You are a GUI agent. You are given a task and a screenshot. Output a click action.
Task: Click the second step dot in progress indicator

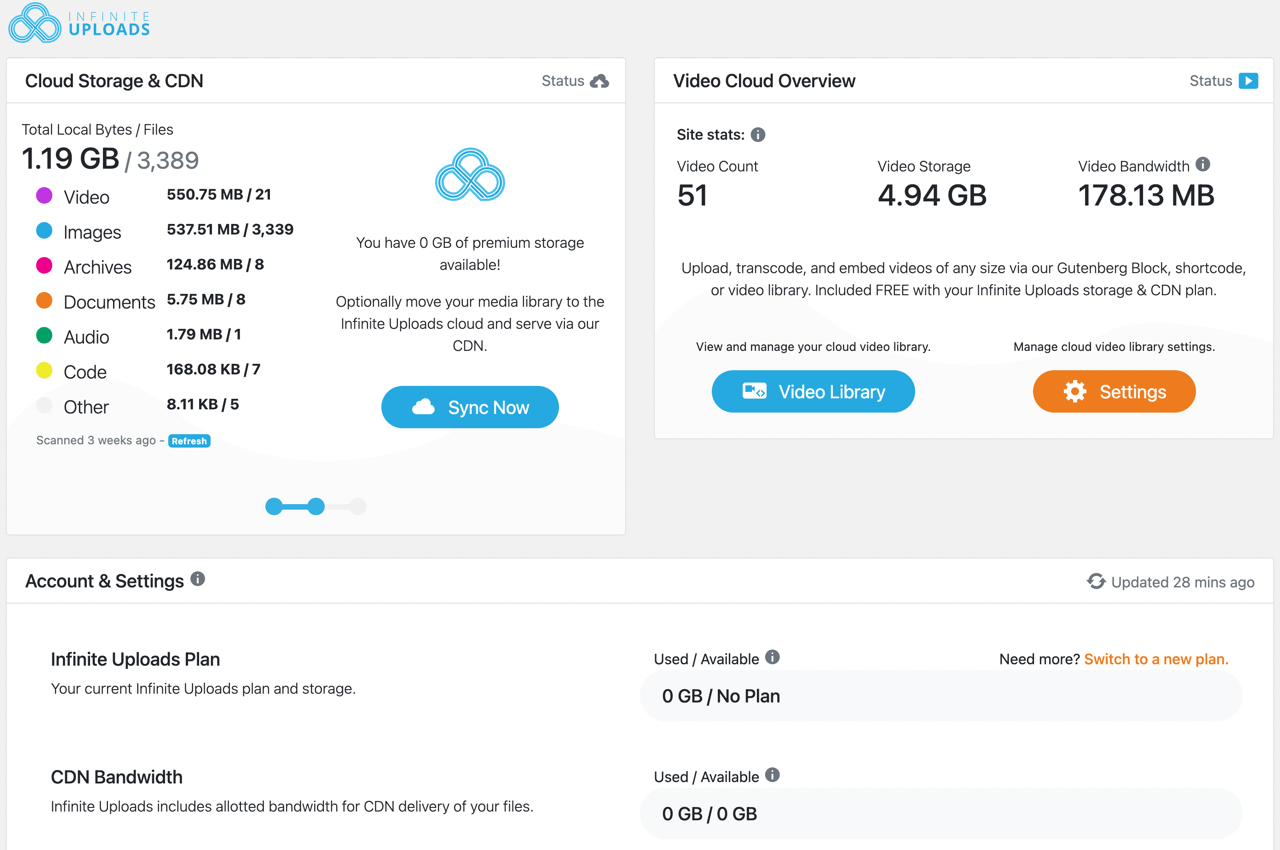point(316,506)
